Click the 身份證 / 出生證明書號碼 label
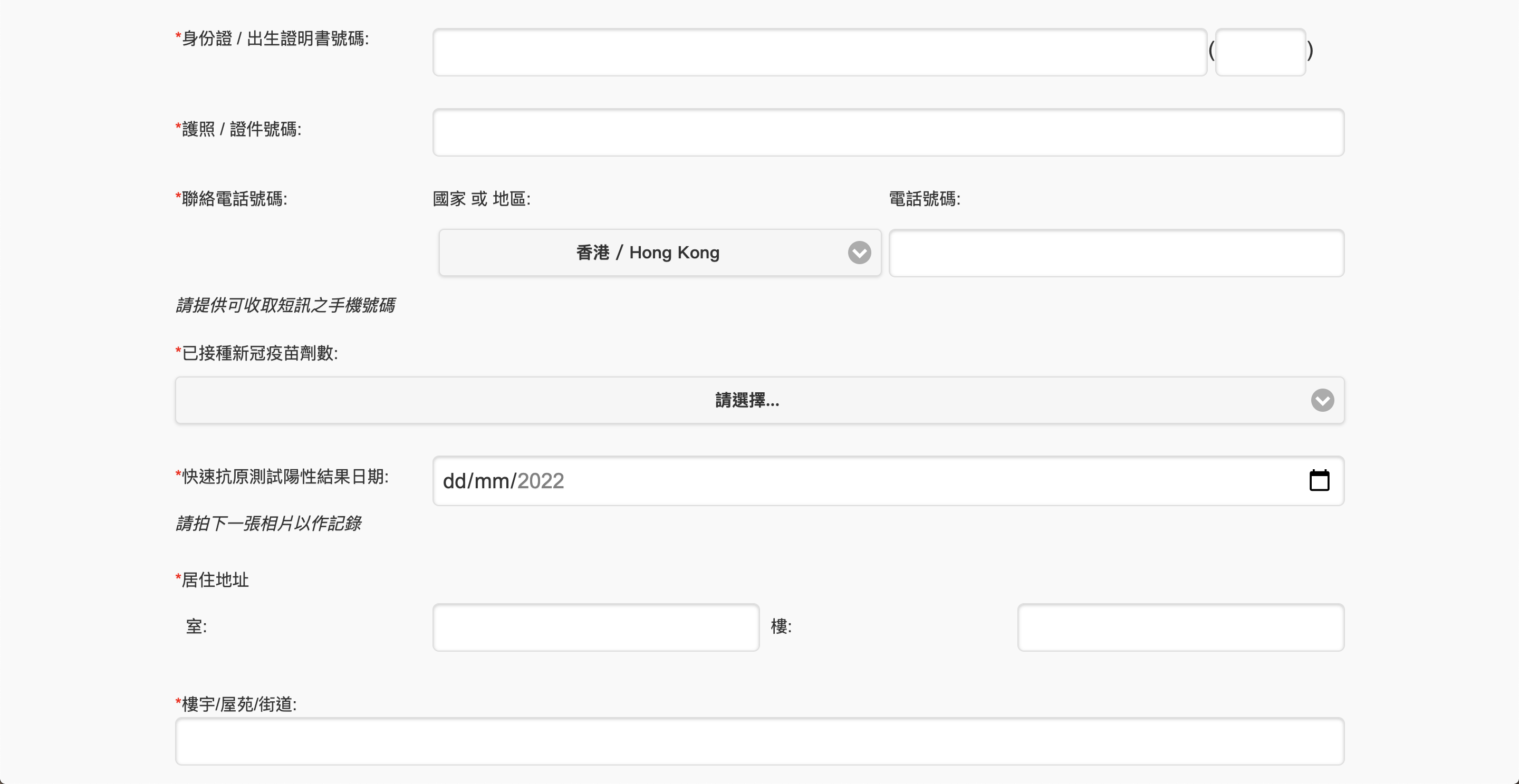 [x=274, y=39]
